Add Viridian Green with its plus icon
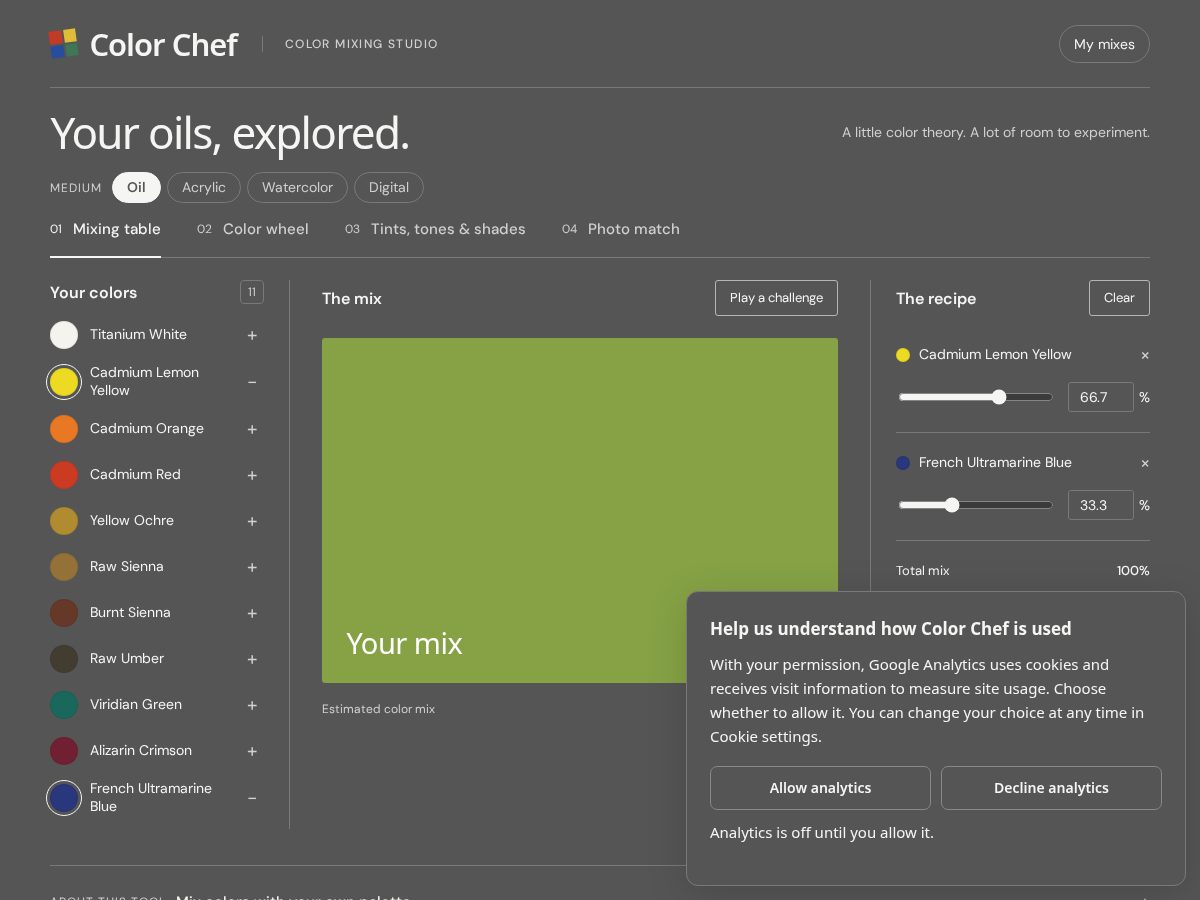Image resolution: width=1200 pixels, height=900 pixels. point(252,705)
